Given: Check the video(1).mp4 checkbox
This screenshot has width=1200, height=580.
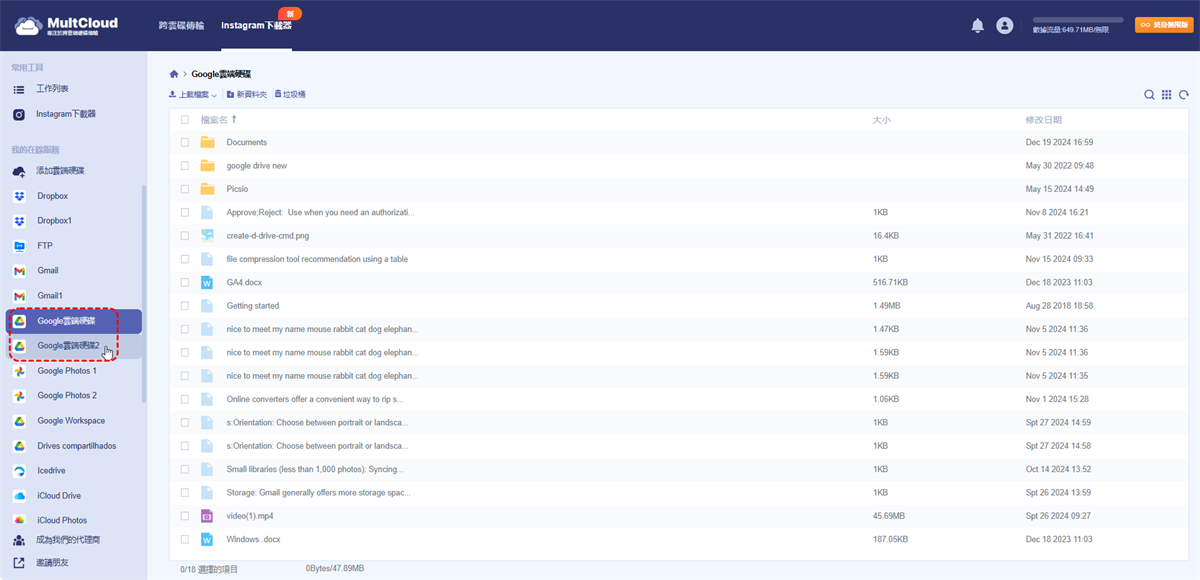Looking at the screenshot, I should (185, 516).
